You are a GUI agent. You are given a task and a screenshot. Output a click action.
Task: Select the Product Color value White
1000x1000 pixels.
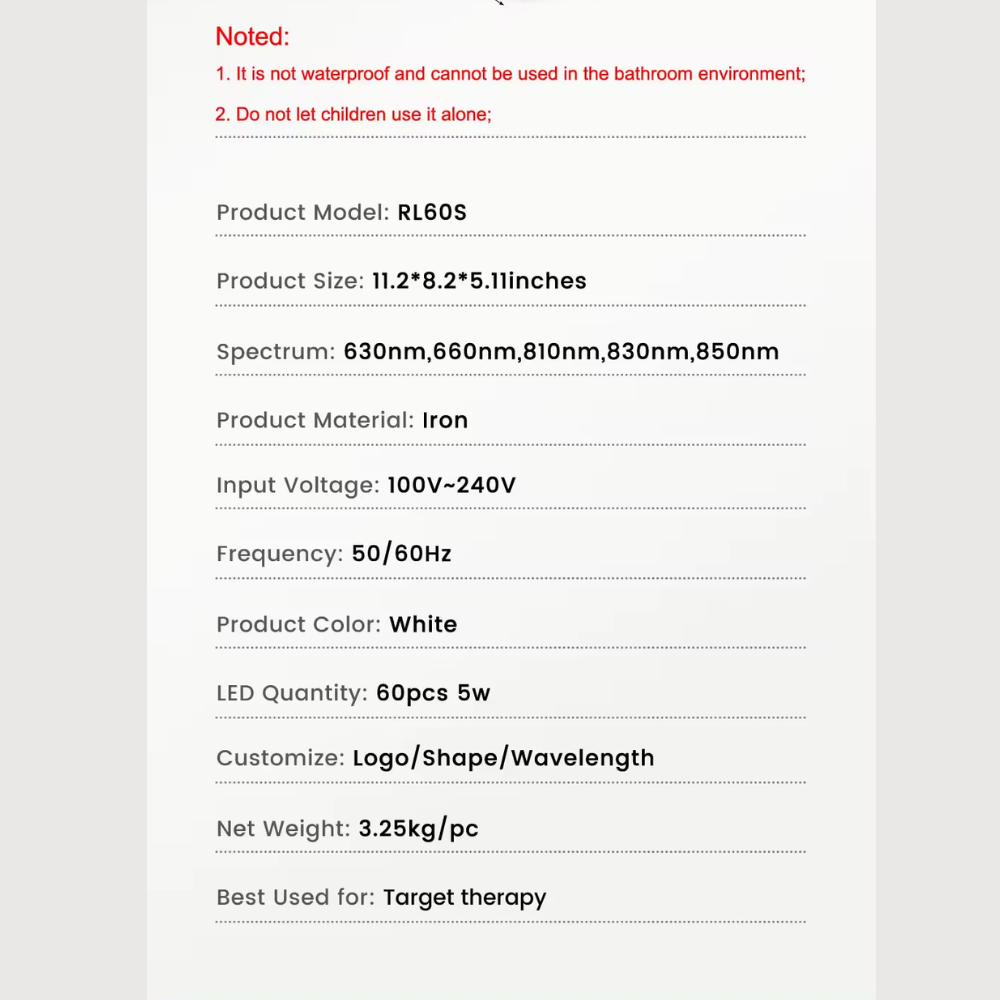[x=423, y=625]
